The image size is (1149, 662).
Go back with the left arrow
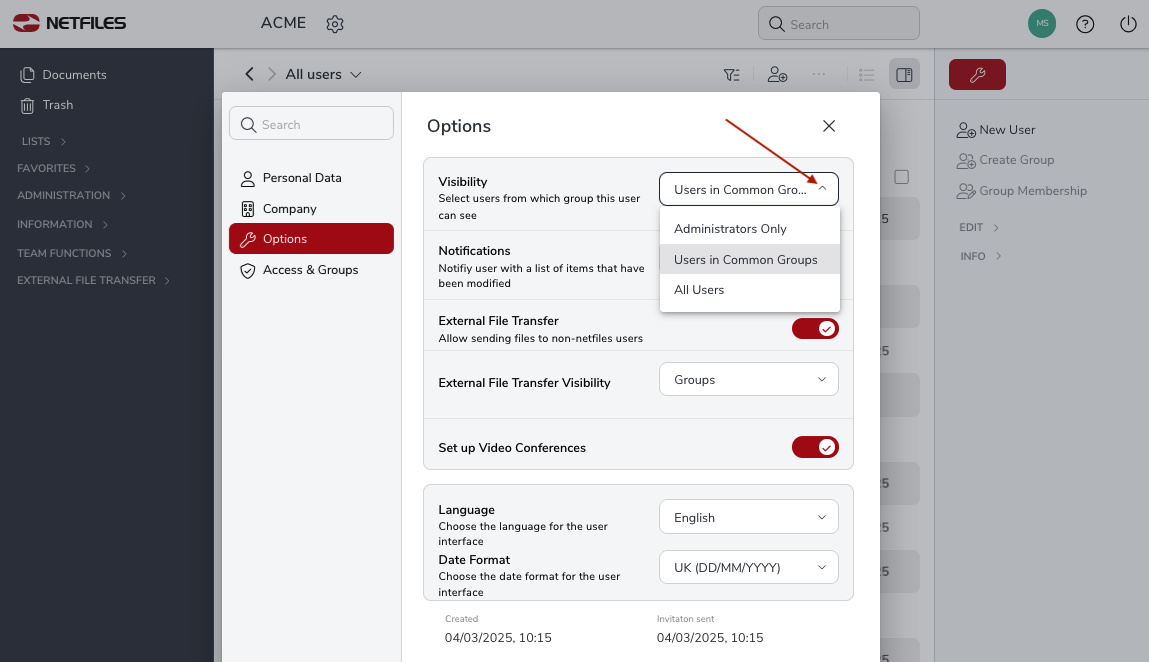[x=249, y=74]
